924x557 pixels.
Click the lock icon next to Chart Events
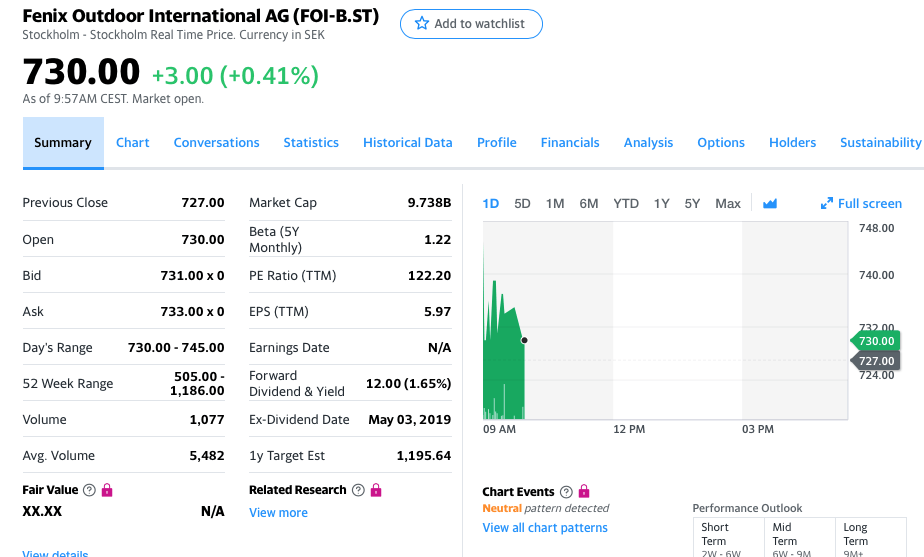pos(584,492)
